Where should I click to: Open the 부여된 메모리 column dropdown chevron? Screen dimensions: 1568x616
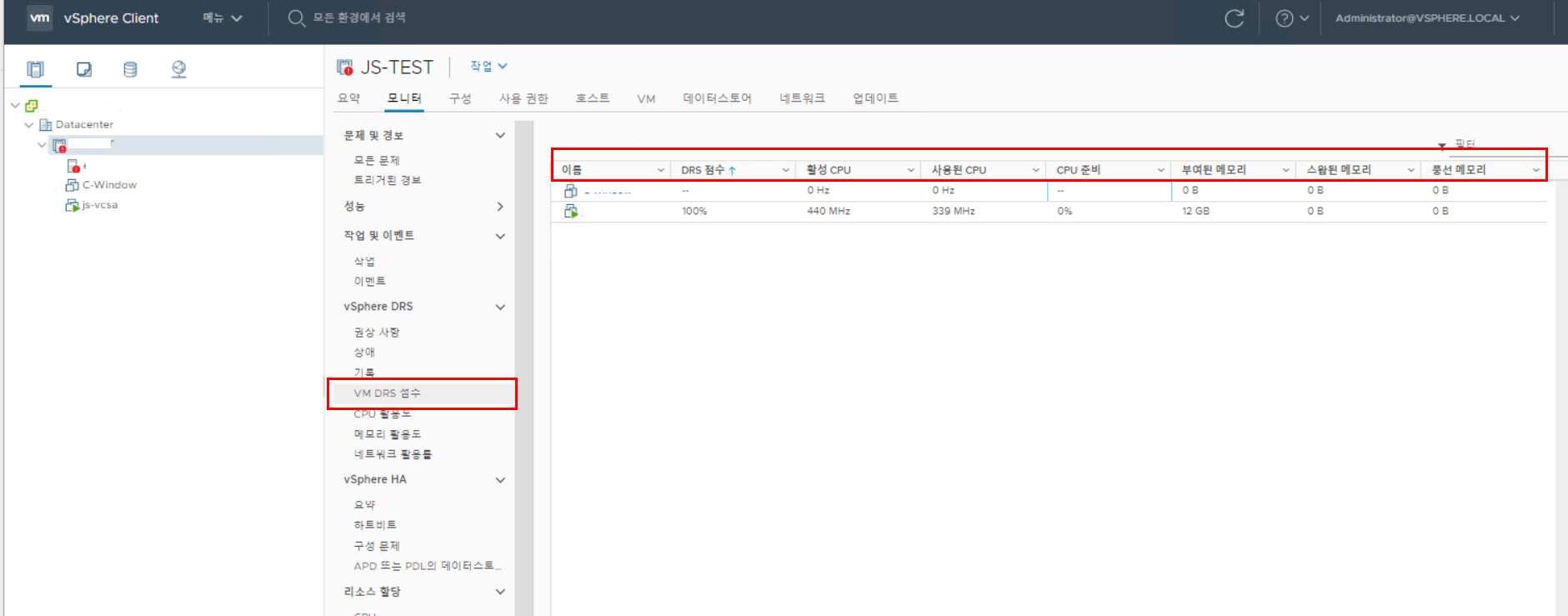click(x=1285, y=170)
